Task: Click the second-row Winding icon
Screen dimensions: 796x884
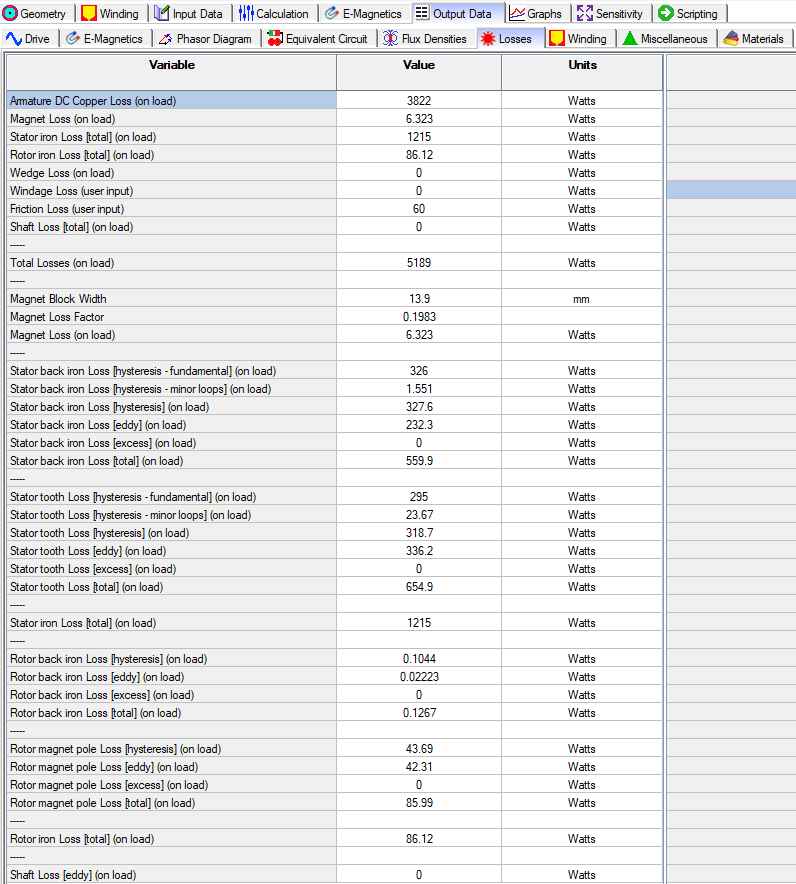Action: click(557, 38)
